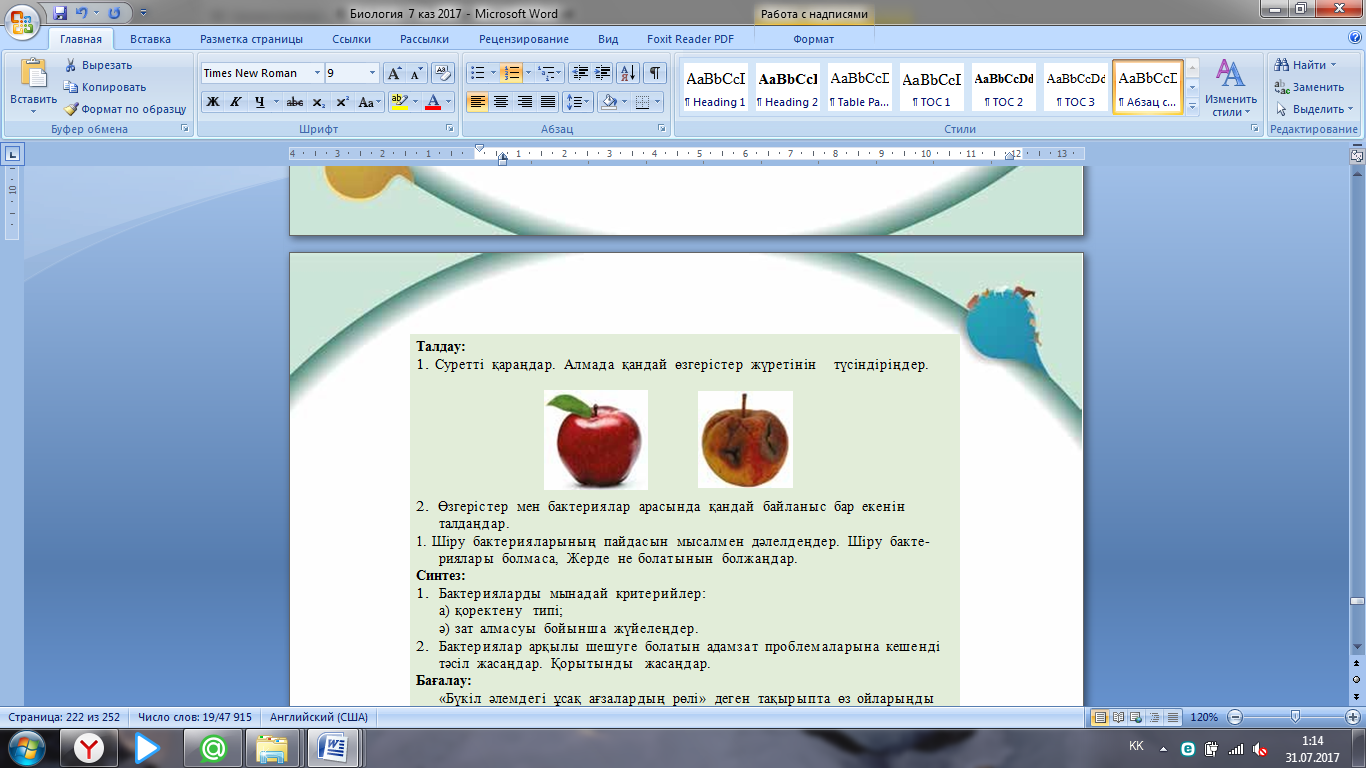
Task: Toggle strikethrough formatting (abc)
Action: pos(295,102)
